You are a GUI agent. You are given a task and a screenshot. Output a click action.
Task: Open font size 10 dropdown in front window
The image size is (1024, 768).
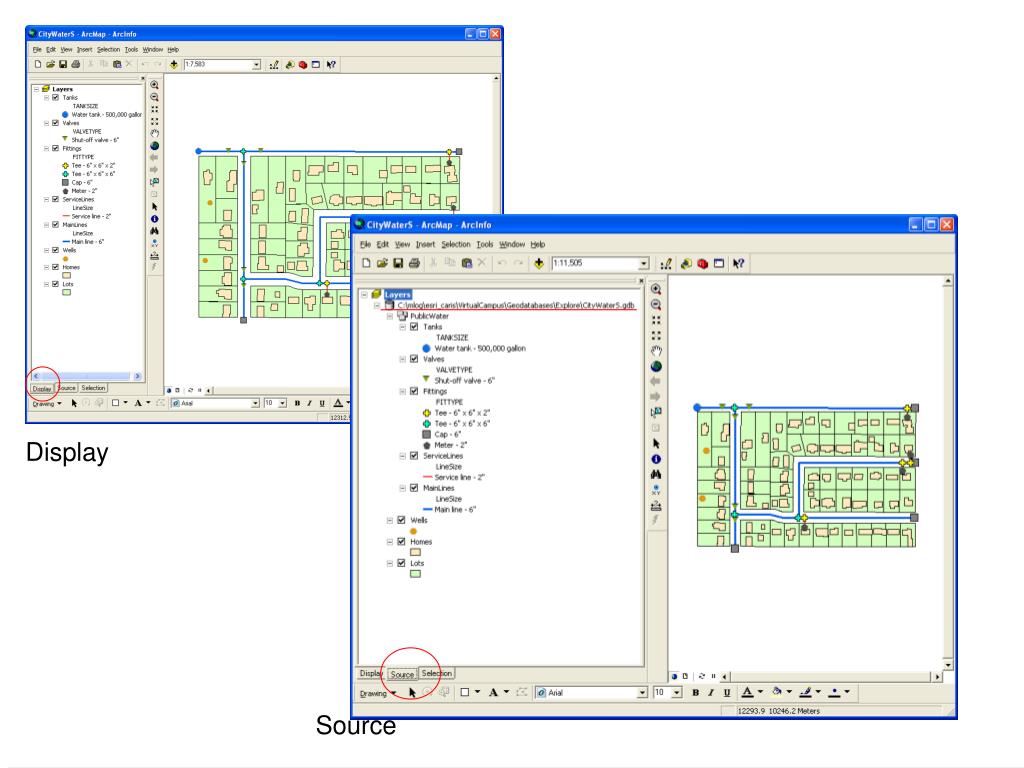[677, 692]
